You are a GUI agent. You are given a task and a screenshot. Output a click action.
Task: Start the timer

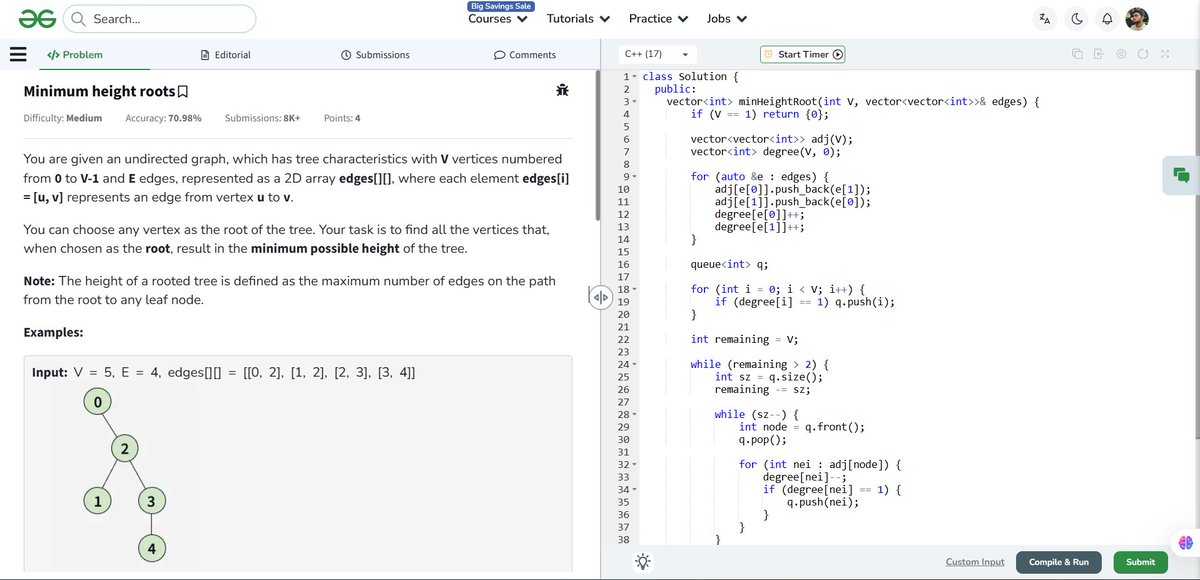point(802,54)
